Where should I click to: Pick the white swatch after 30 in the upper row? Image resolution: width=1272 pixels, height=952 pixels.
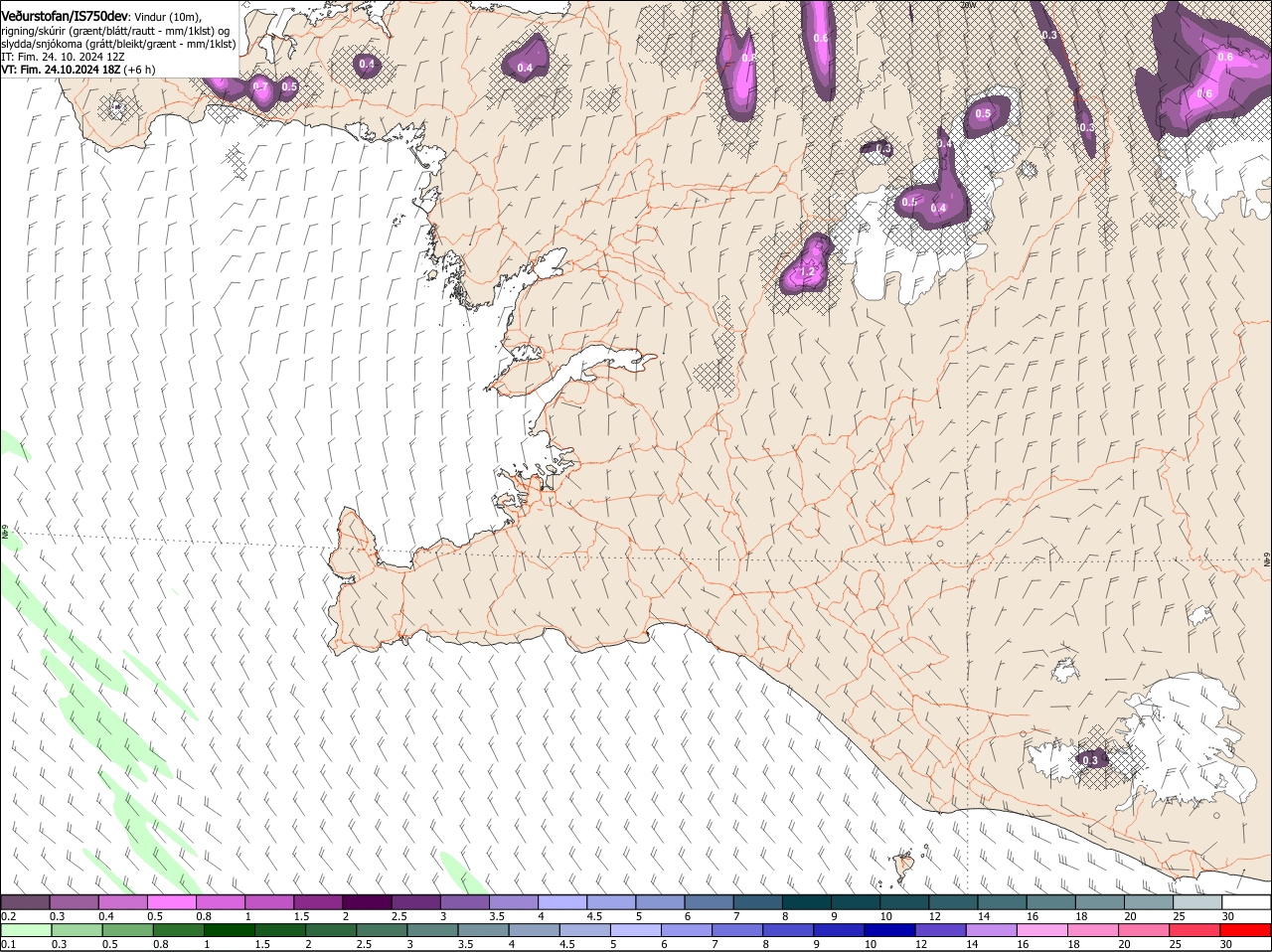[x=1247, y=902]
